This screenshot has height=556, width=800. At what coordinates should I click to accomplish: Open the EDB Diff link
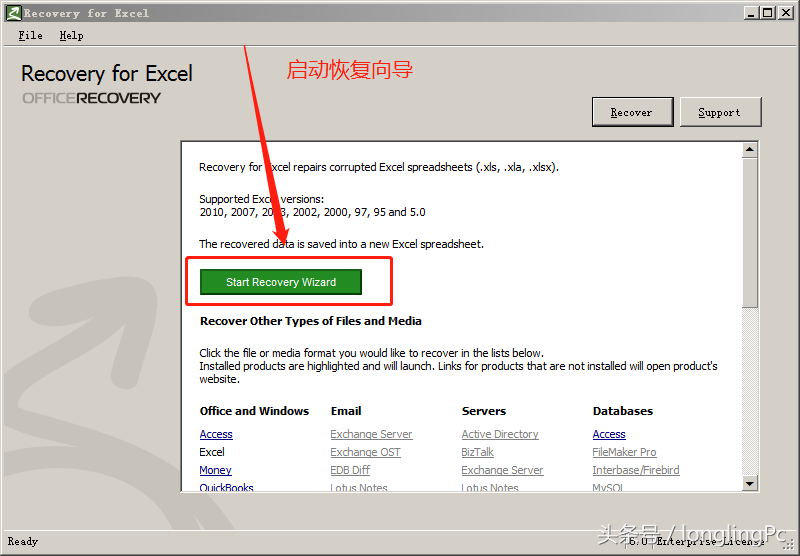coord(350,470)
